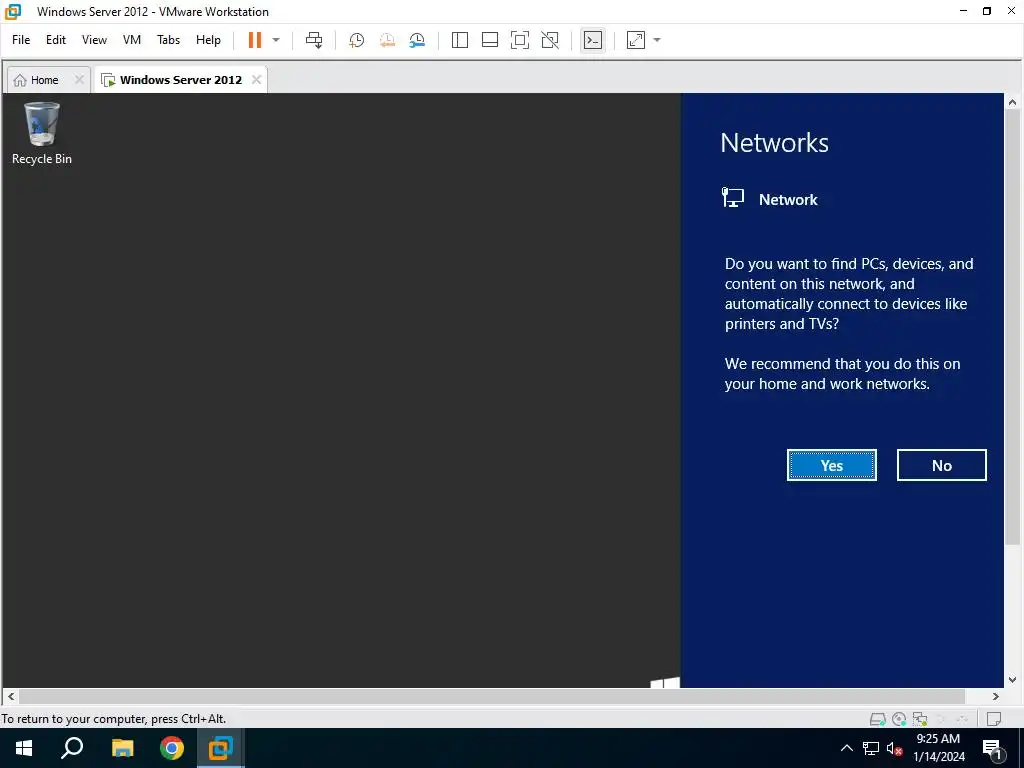Click the 'Networks' heading text
The width and height of the screenshot is (1024, 768).
click(774, 143)
